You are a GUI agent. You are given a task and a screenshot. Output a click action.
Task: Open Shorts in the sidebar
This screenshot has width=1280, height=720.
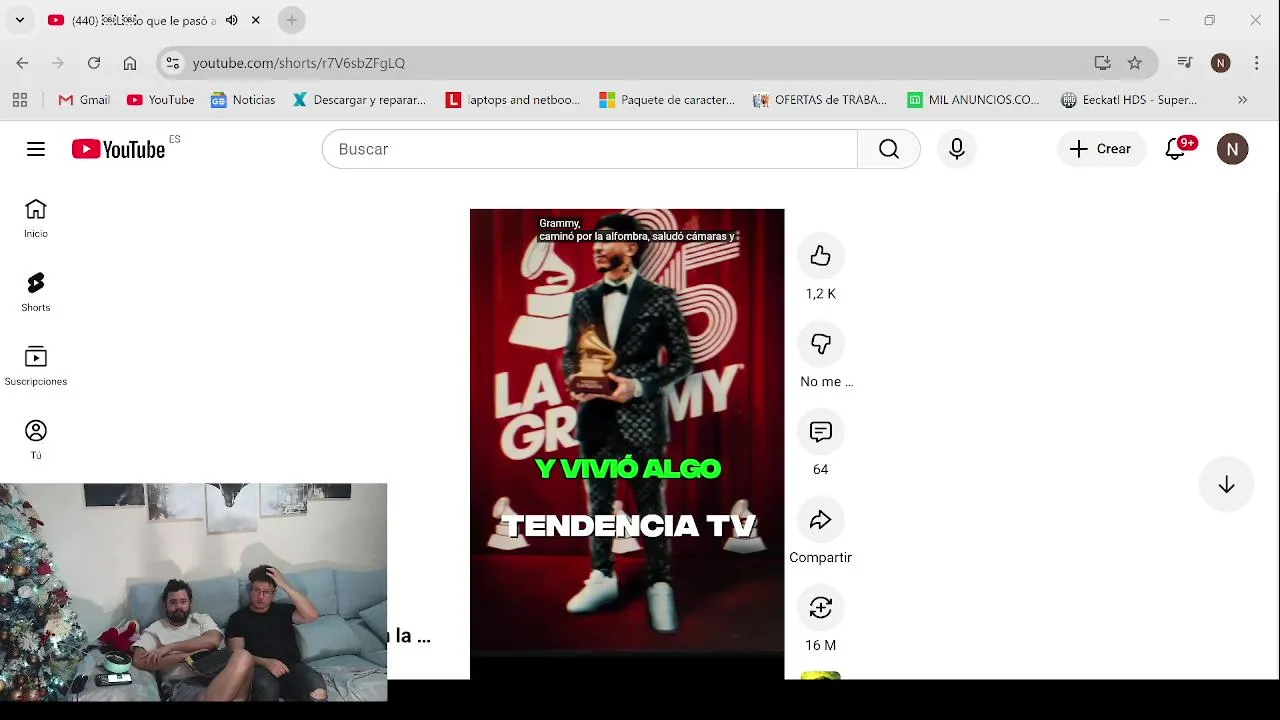pos(36,292)
